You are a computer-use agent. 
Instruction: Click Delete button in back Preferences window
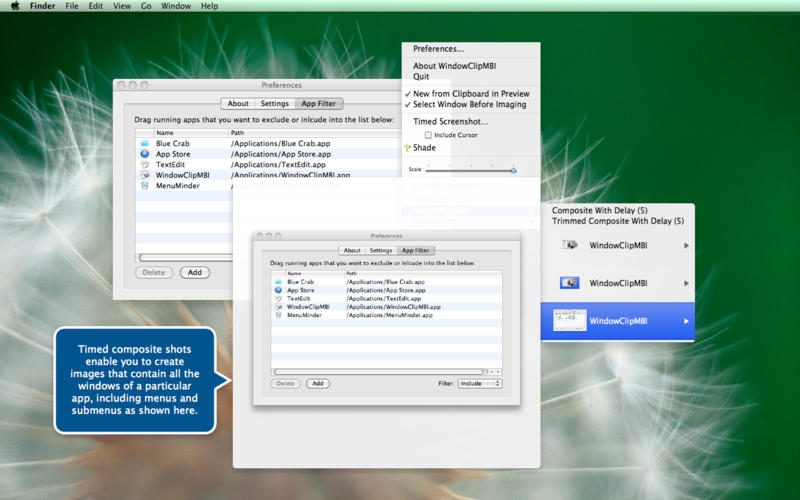click(x=154, y=272)
